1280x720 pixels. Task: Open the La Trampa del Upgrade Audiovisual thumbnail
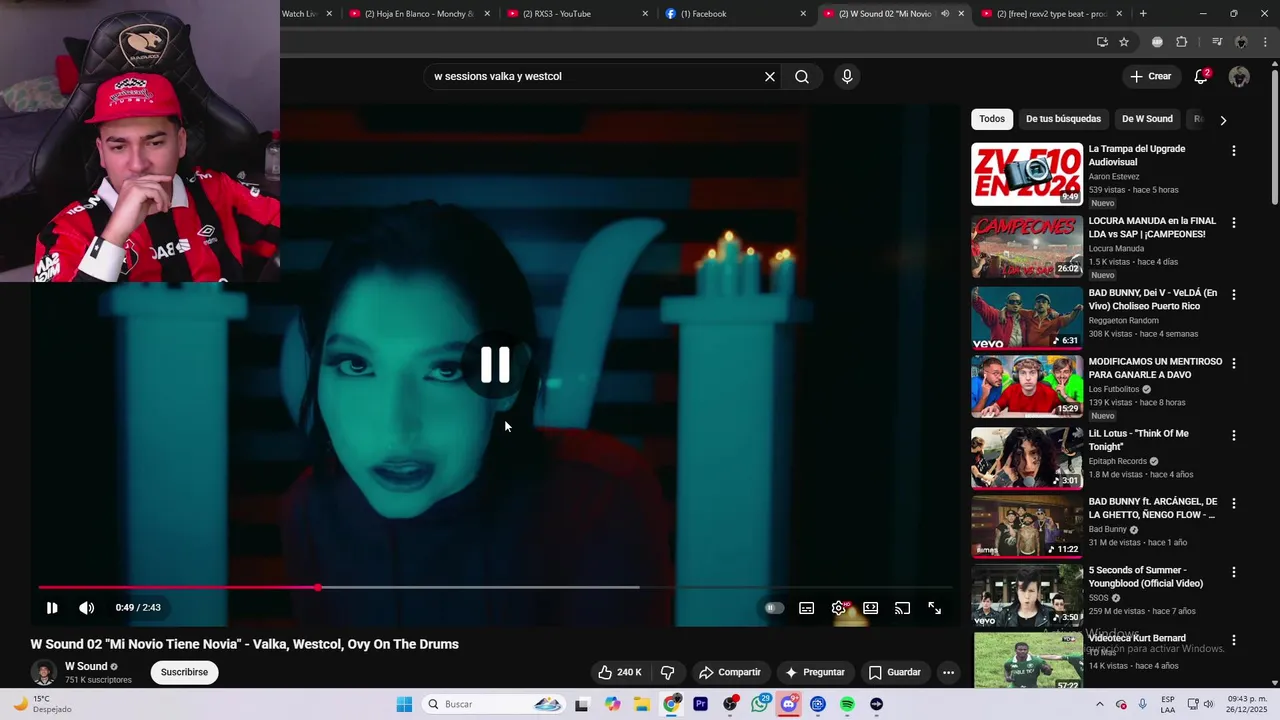tap(1027, 174)
